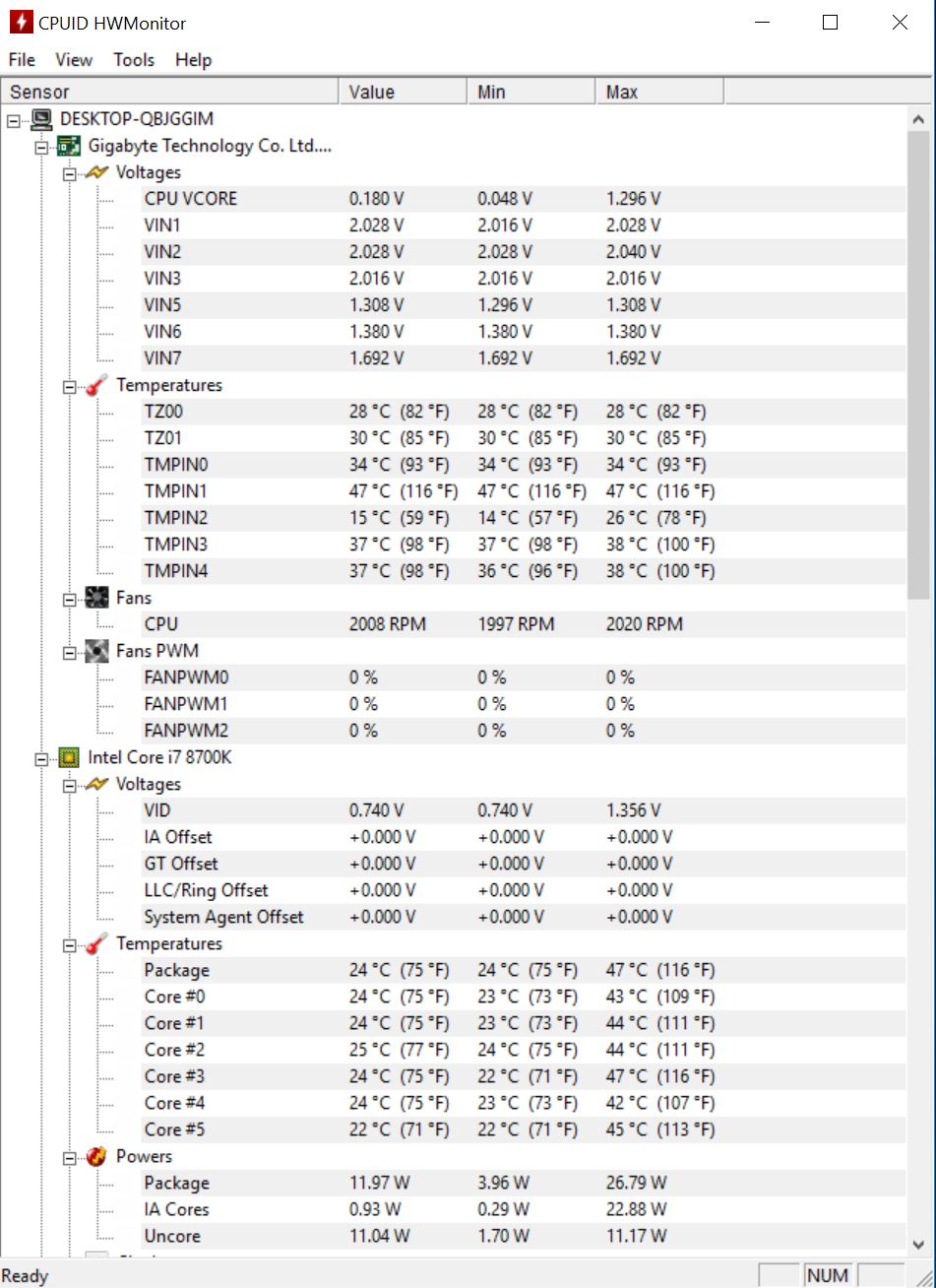Click the Fans PWM icon
The width and height of the screenshot is (936, 1288).
point(96,651)
